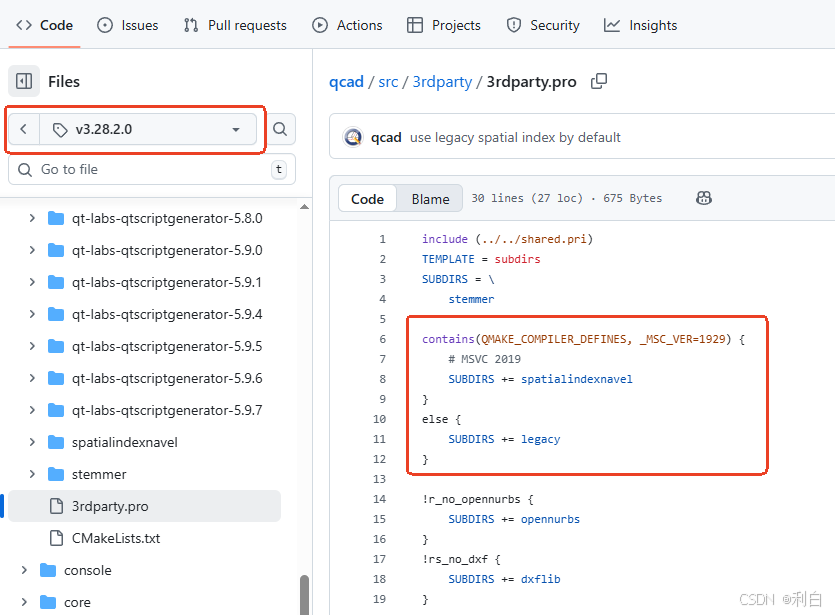835x615 pixels.
Task: Open the Security tab
Action: (x=543, y=25)
